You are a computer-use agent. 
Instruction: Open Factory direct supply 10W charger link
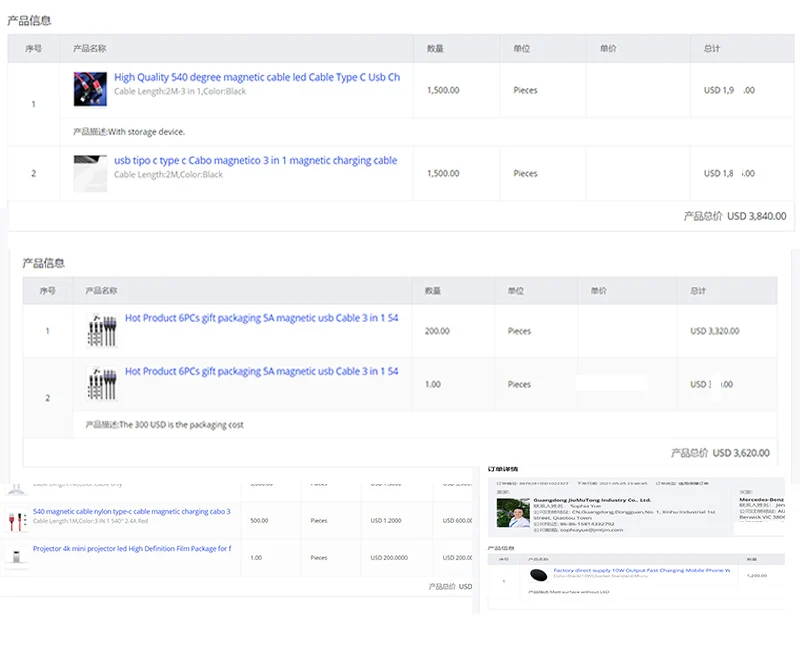click(640, 570)
